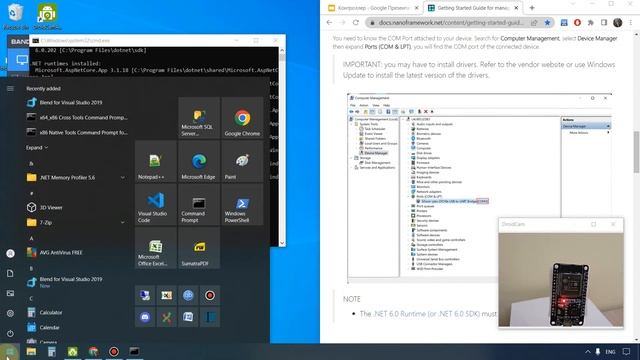Open a new Chrome tab
Image resolution: width=640 pixels, height=360 pixels.
532,8
